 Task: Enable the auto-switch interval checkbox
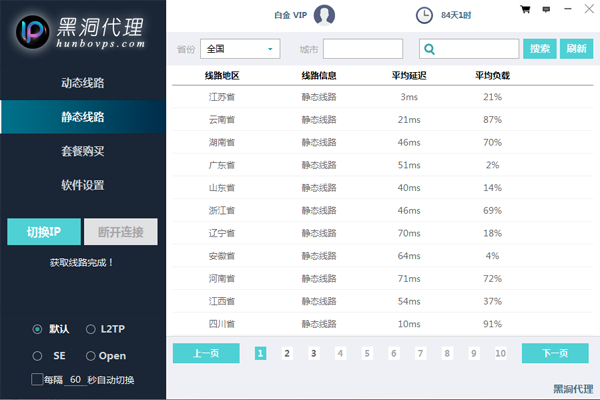pos(37,380)
